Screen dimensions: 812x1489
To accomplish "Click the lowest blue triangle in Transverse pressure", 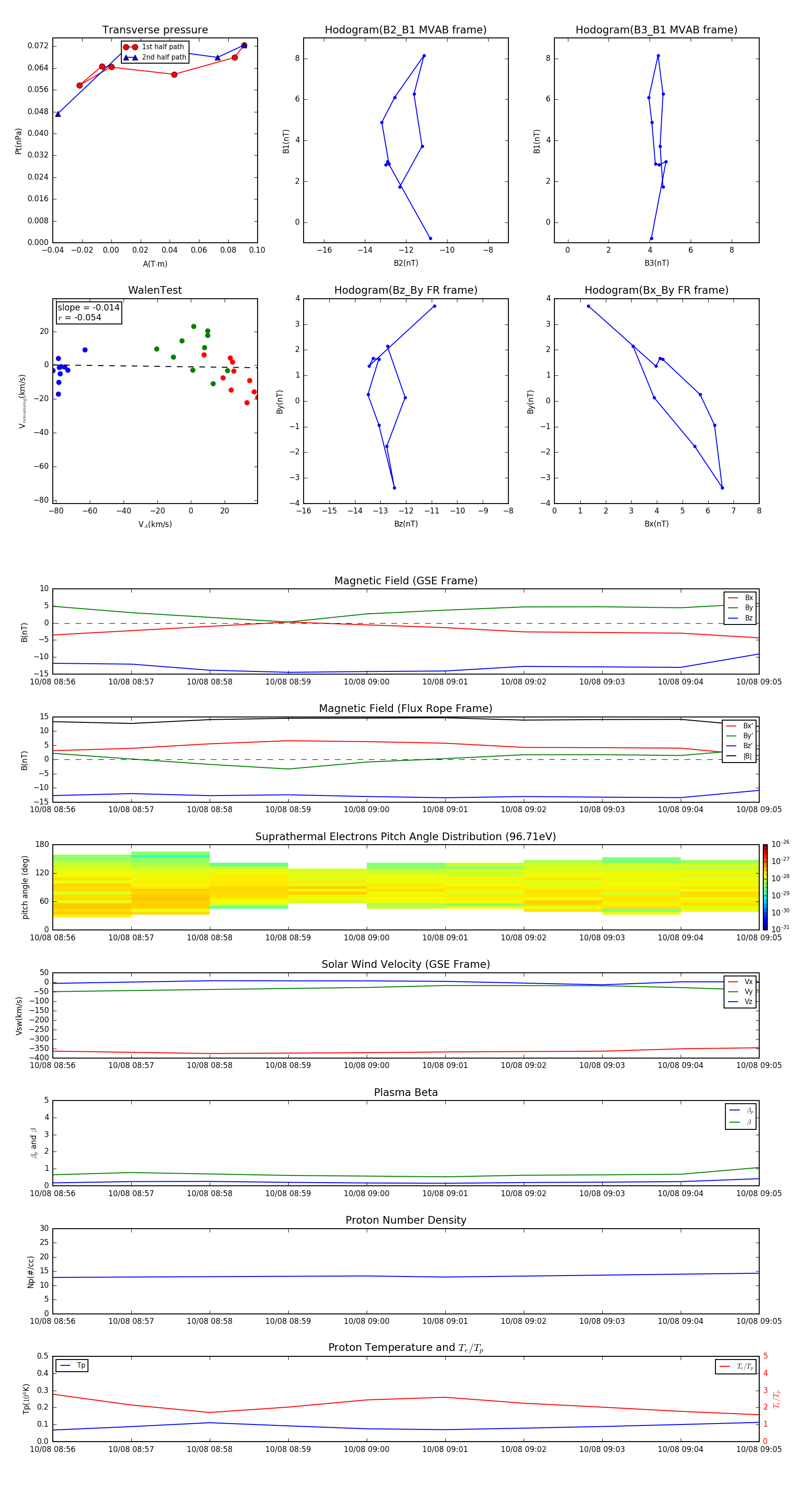I will [x=58, y=114].
